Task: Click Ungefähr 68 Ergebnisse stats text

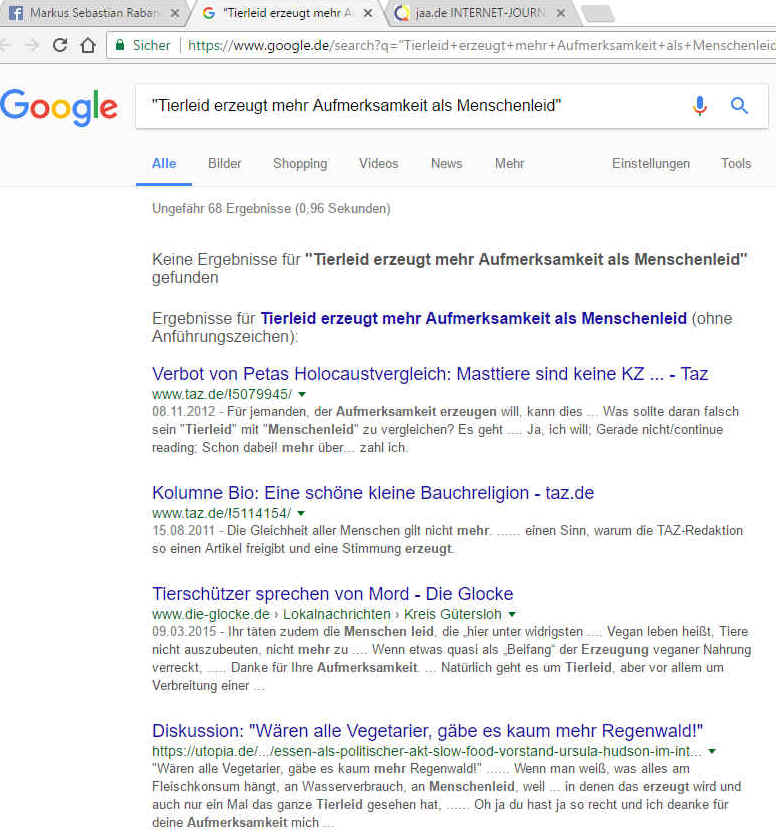Action: tap(271, 208)
